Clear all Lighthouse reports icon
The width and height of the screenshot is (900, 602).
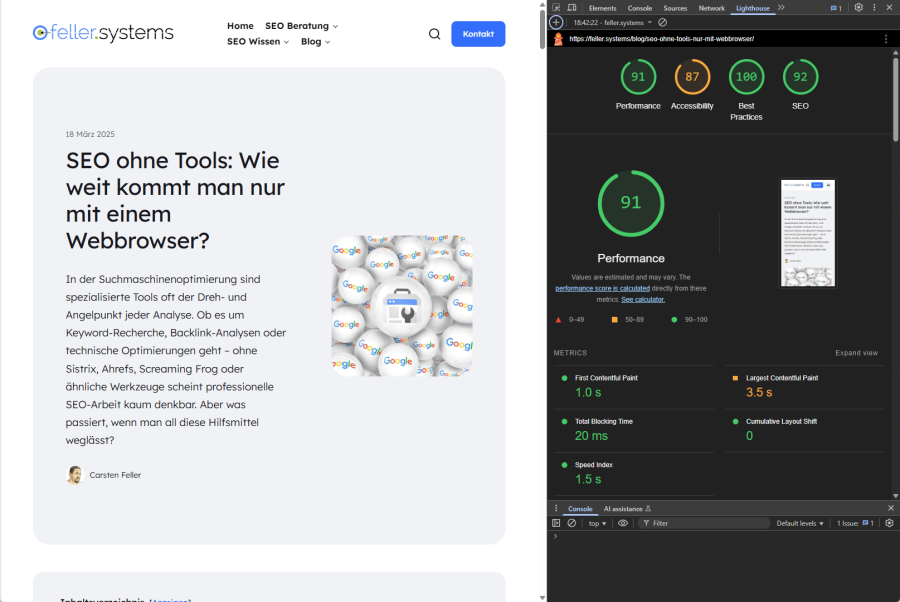(x=662, y=22)
